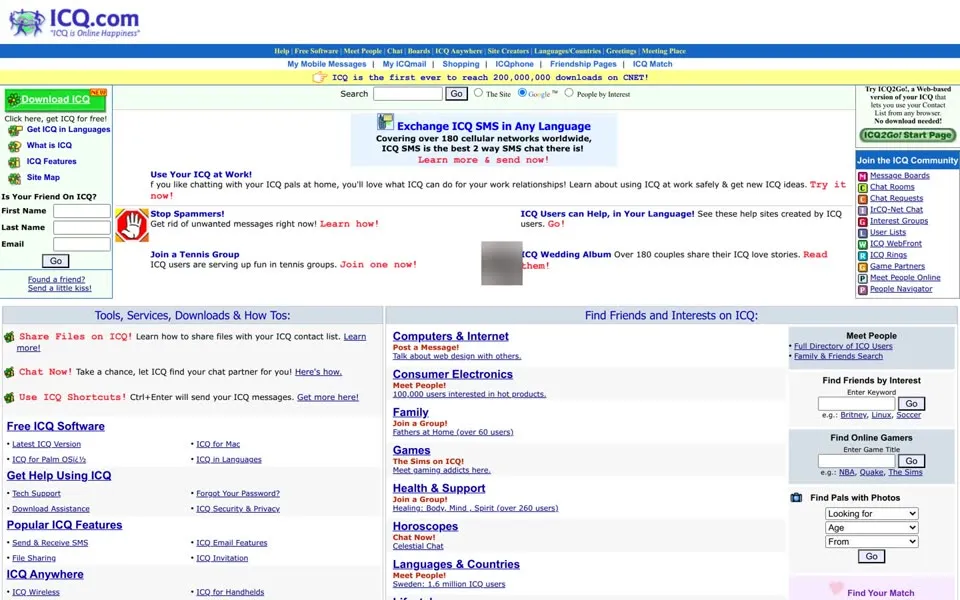Click the icon beside ICQ Features
Screen dimensions: 960x600
point(15,162)
